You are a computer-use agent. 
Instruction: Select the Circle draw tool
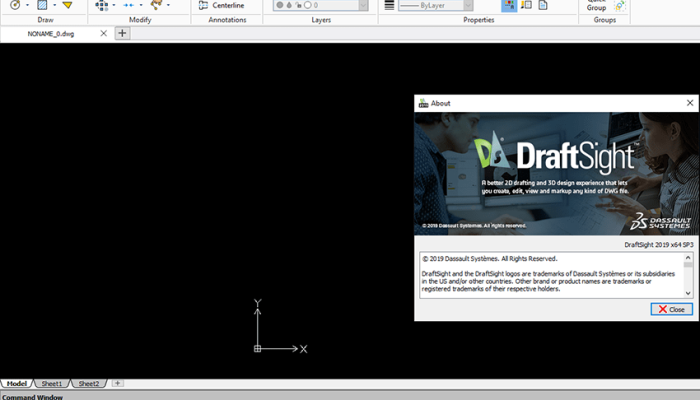coord(15,5)
